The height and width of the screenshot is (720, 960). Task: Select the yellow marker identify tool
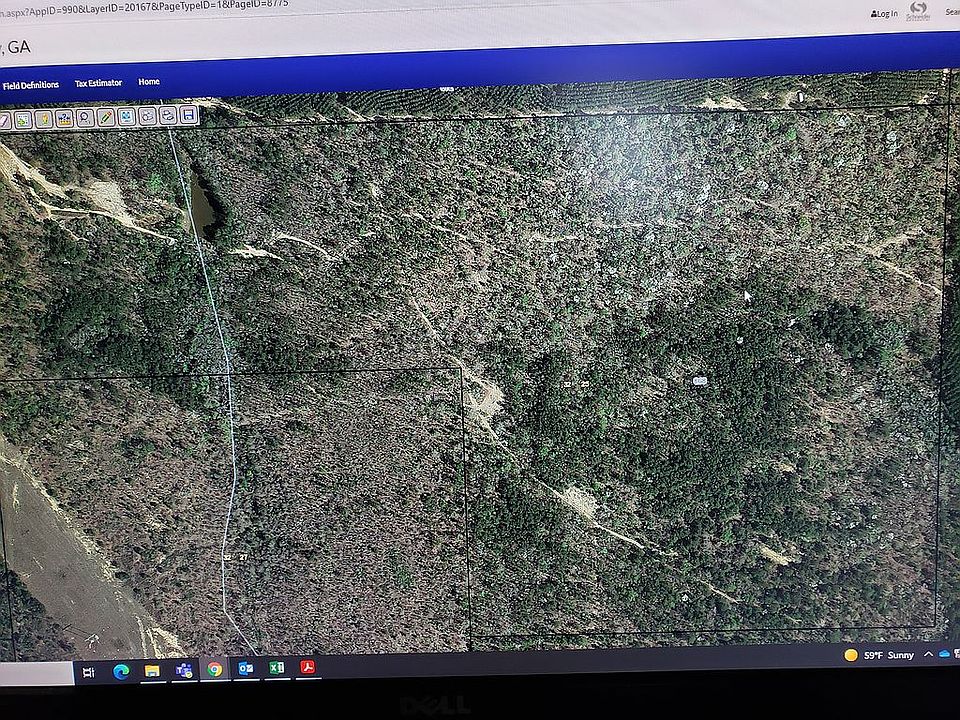tap(44, 117)
